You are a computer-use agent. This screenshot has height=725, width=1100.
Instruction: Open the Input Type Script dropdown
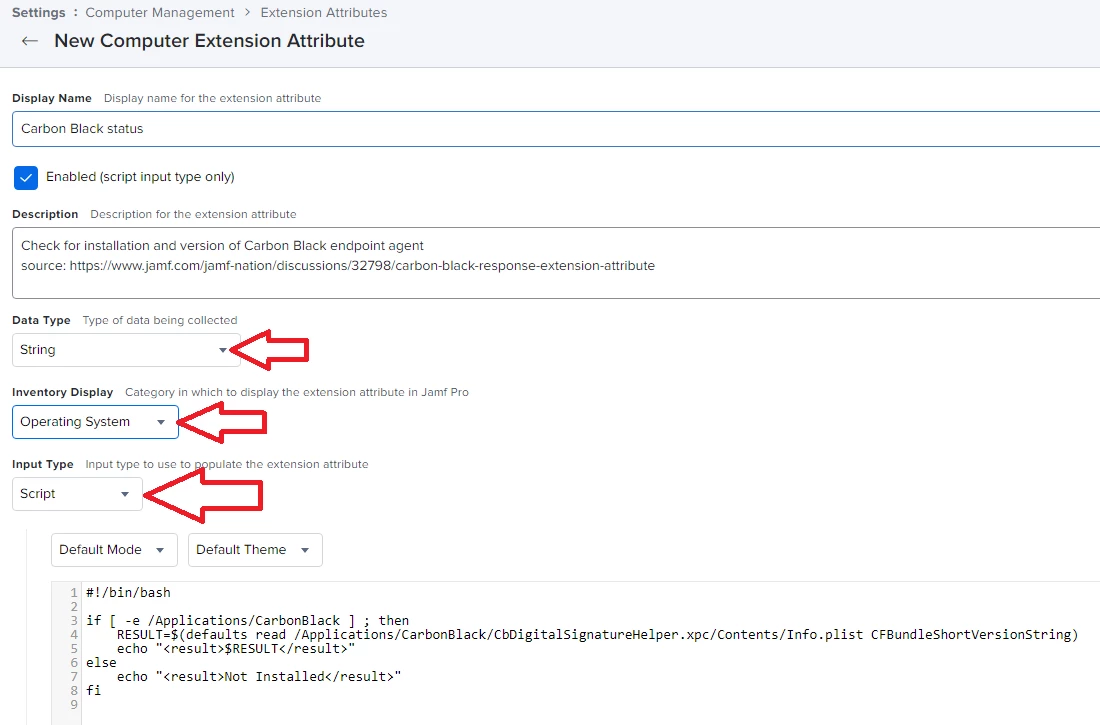(77, 493)
